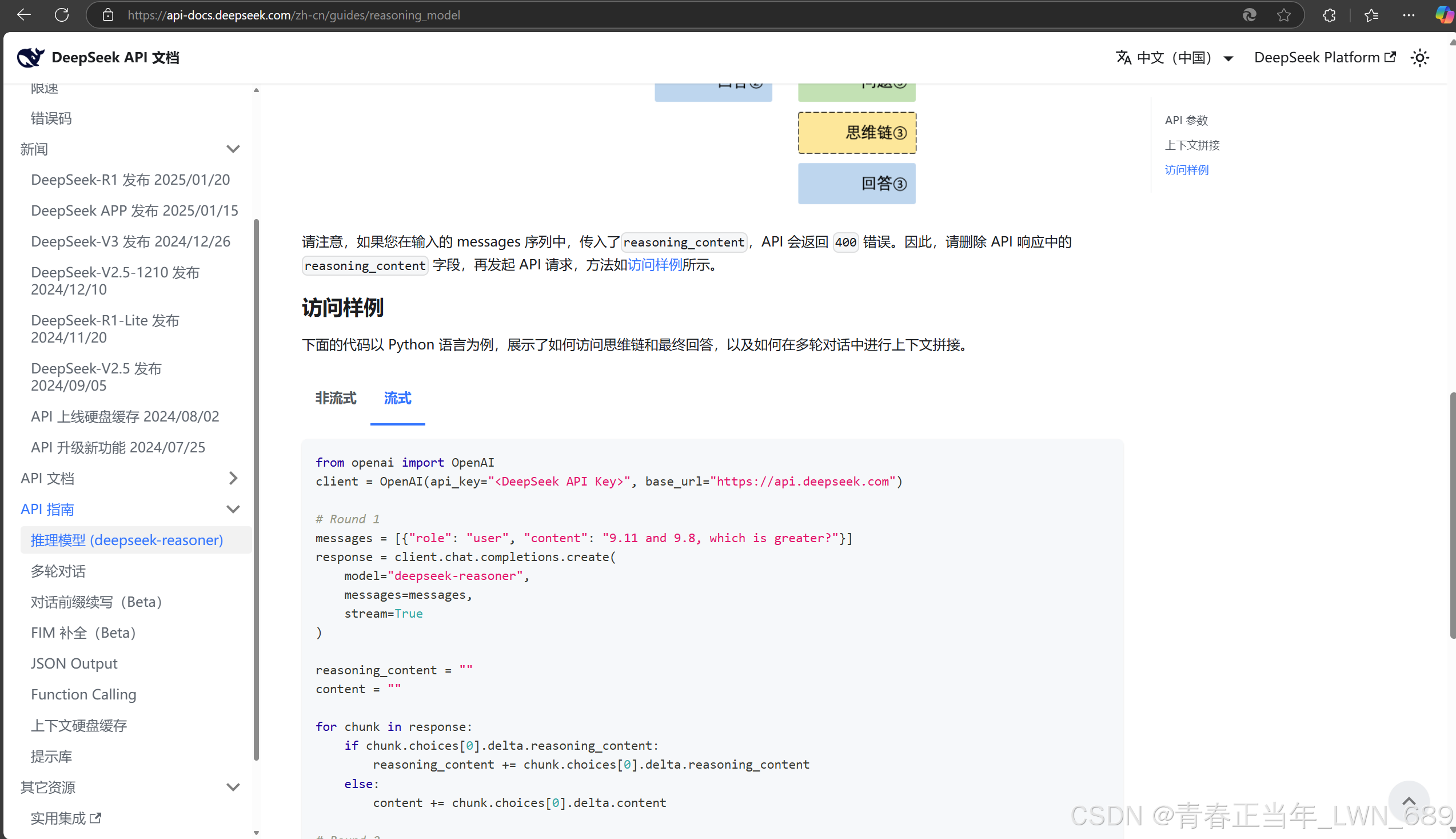
Task: Open browser settings three-dots menu
Action: pos(1408,15)
